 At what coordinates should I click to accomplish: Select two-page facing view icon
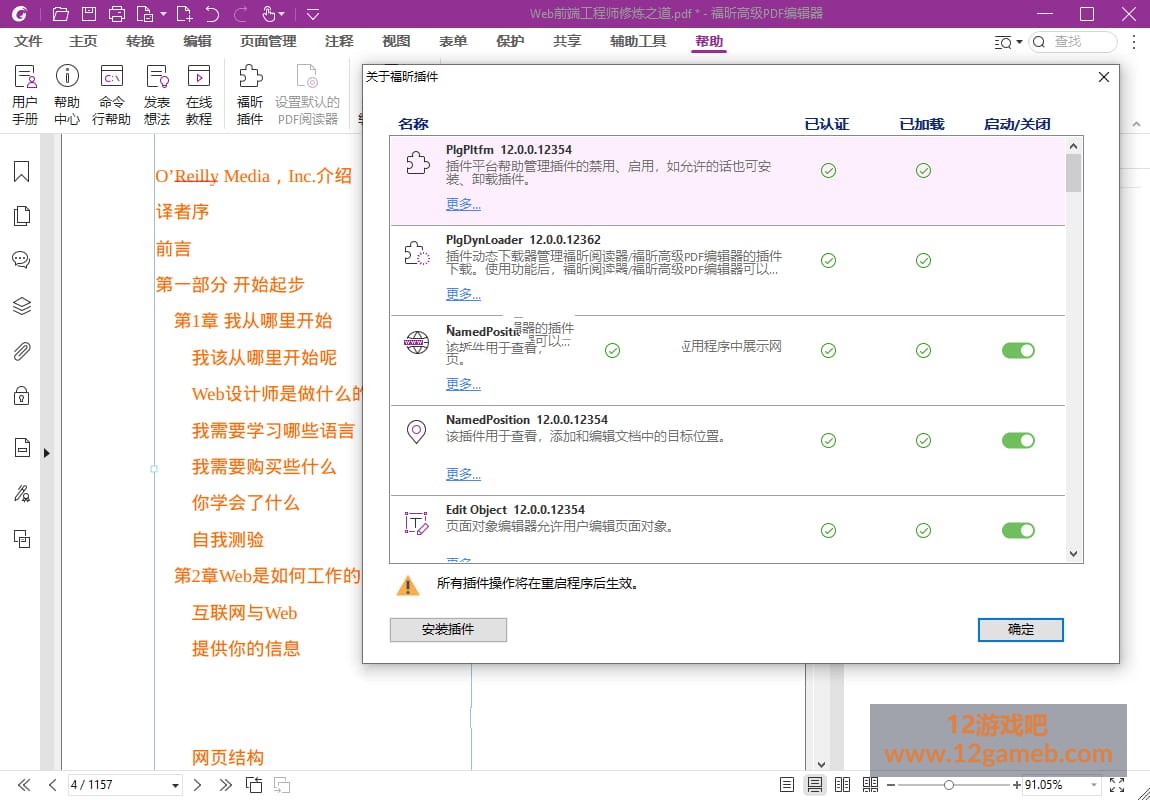(x=843, y=785)
